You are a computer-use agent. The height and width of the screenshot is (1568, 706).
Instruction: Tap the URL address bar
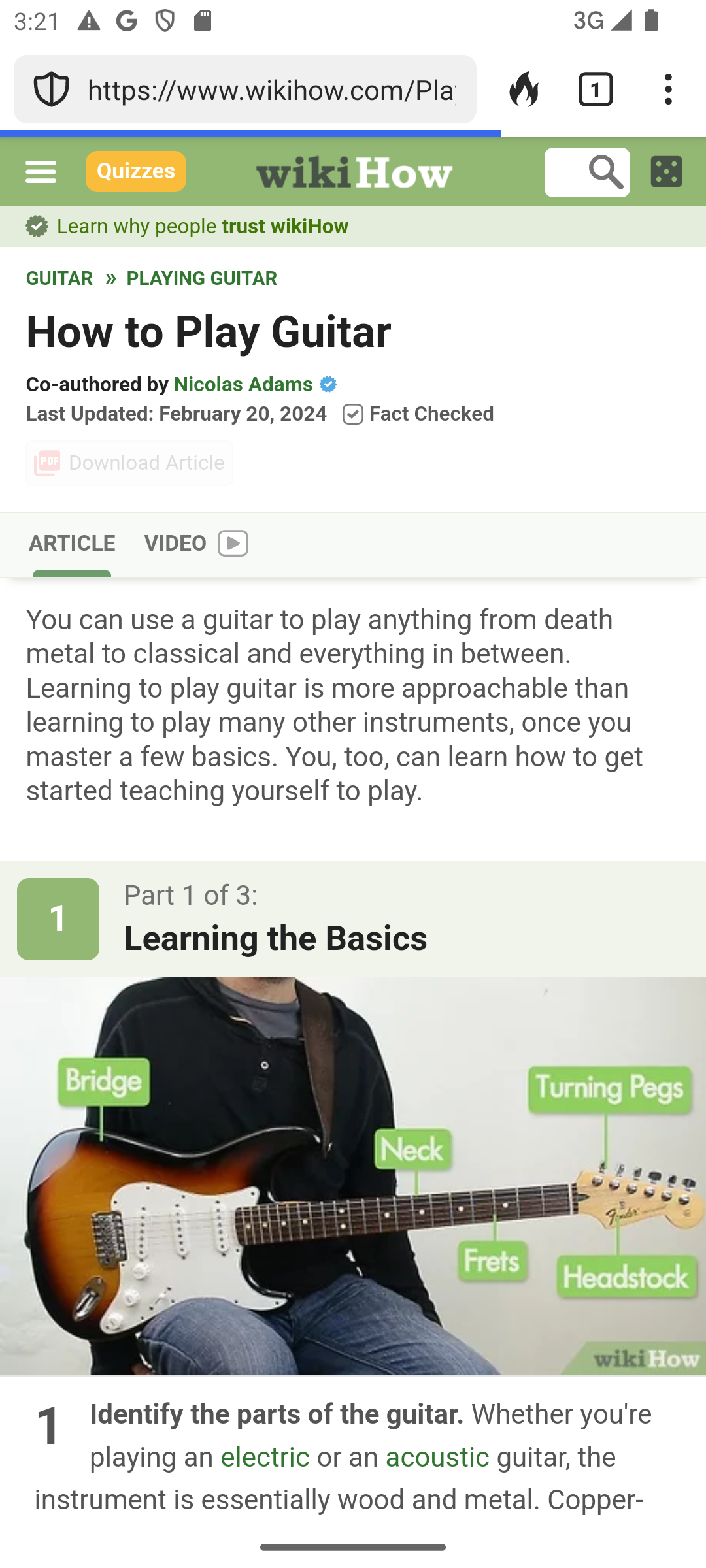tap(272, 90)
